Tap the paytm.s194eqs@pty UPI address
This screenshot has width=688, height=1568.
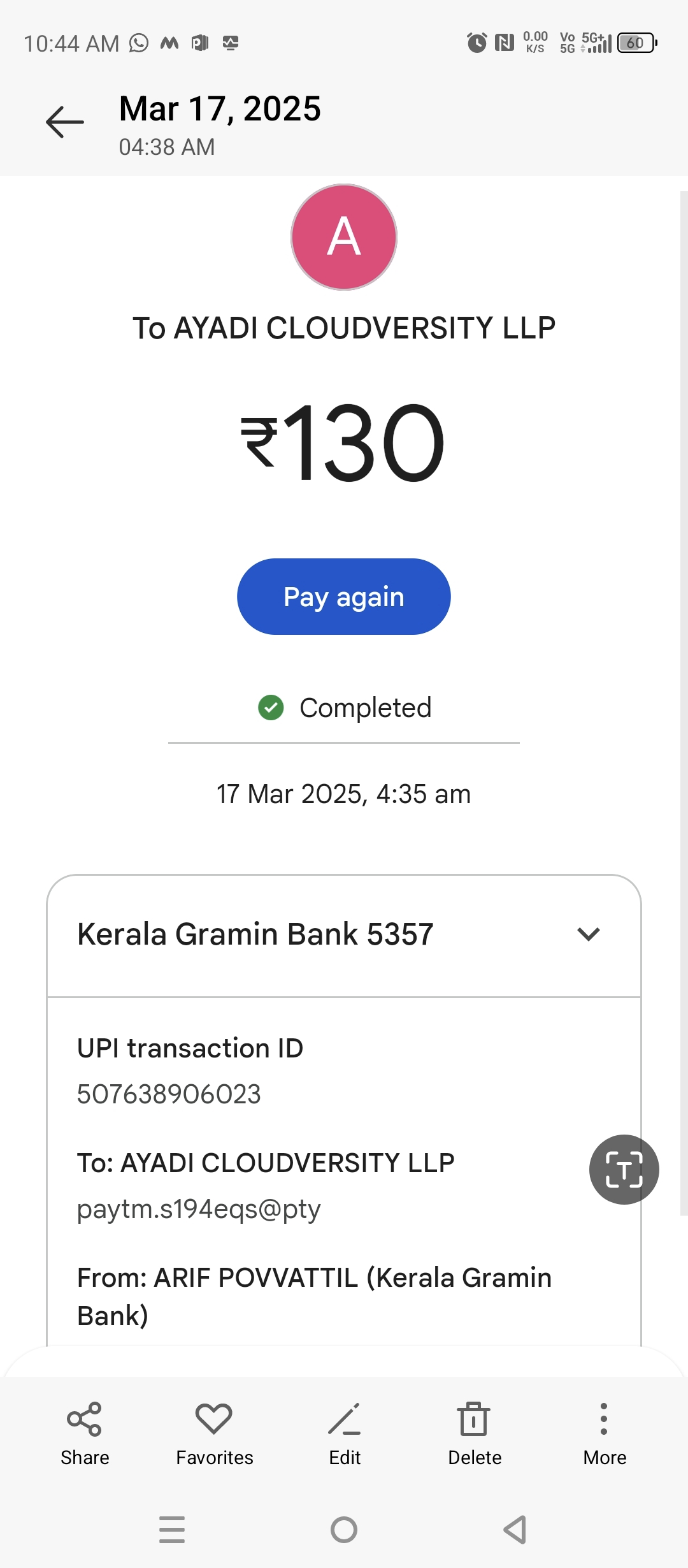pyautogui.click(x=199, y=1209)
